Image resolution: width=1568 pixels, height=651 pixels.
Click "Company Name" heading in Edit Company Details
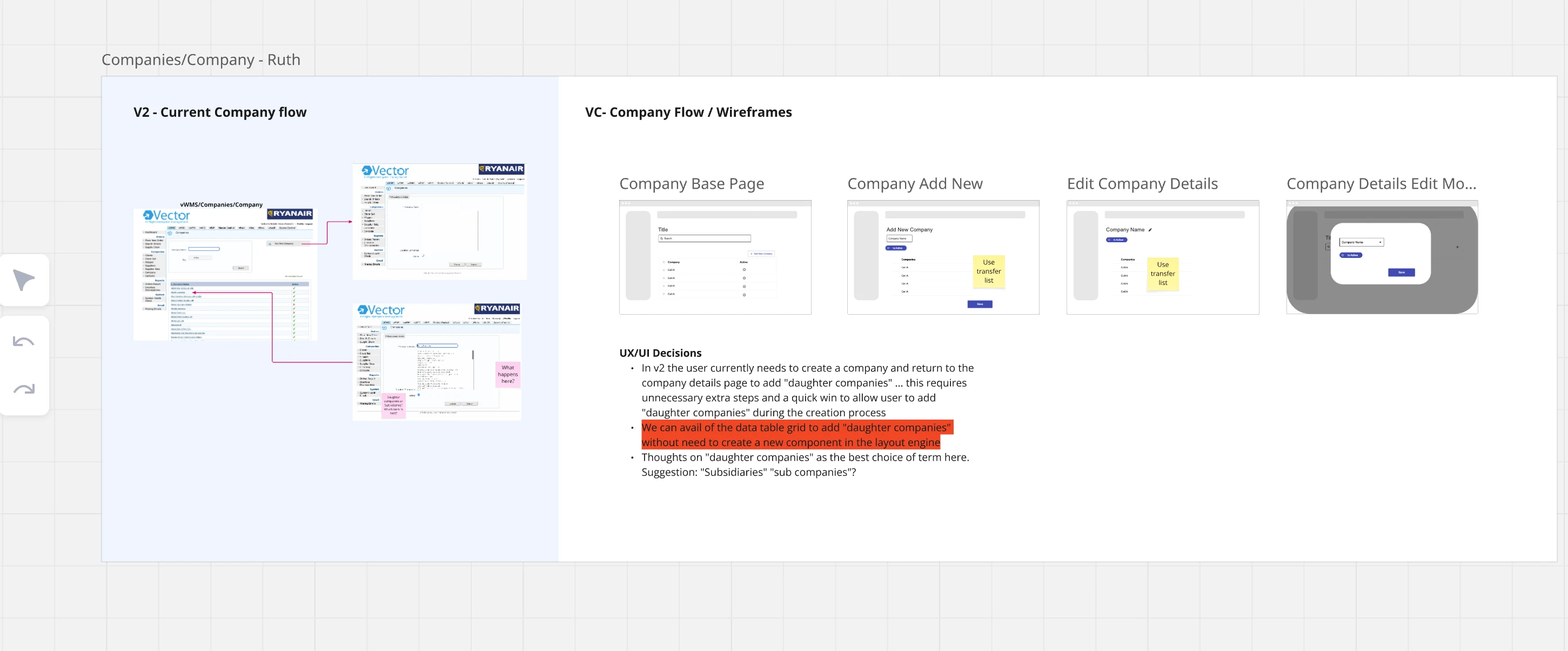click(1125, 230)
